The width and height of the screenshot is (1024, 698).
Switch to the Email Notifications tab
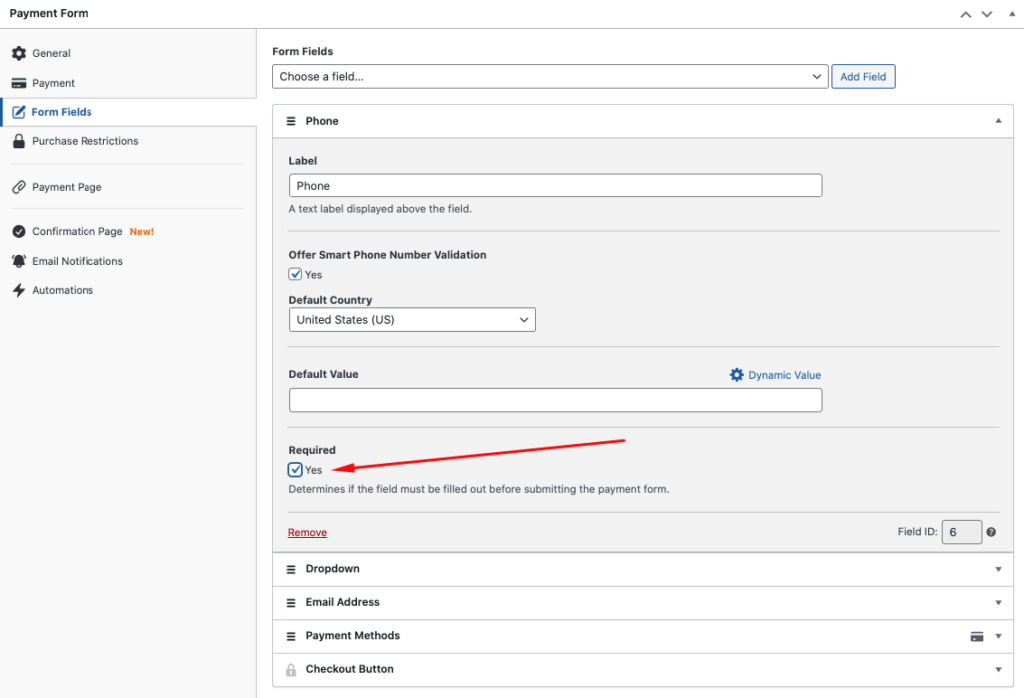pyautogui.click(x=77, y=261)
